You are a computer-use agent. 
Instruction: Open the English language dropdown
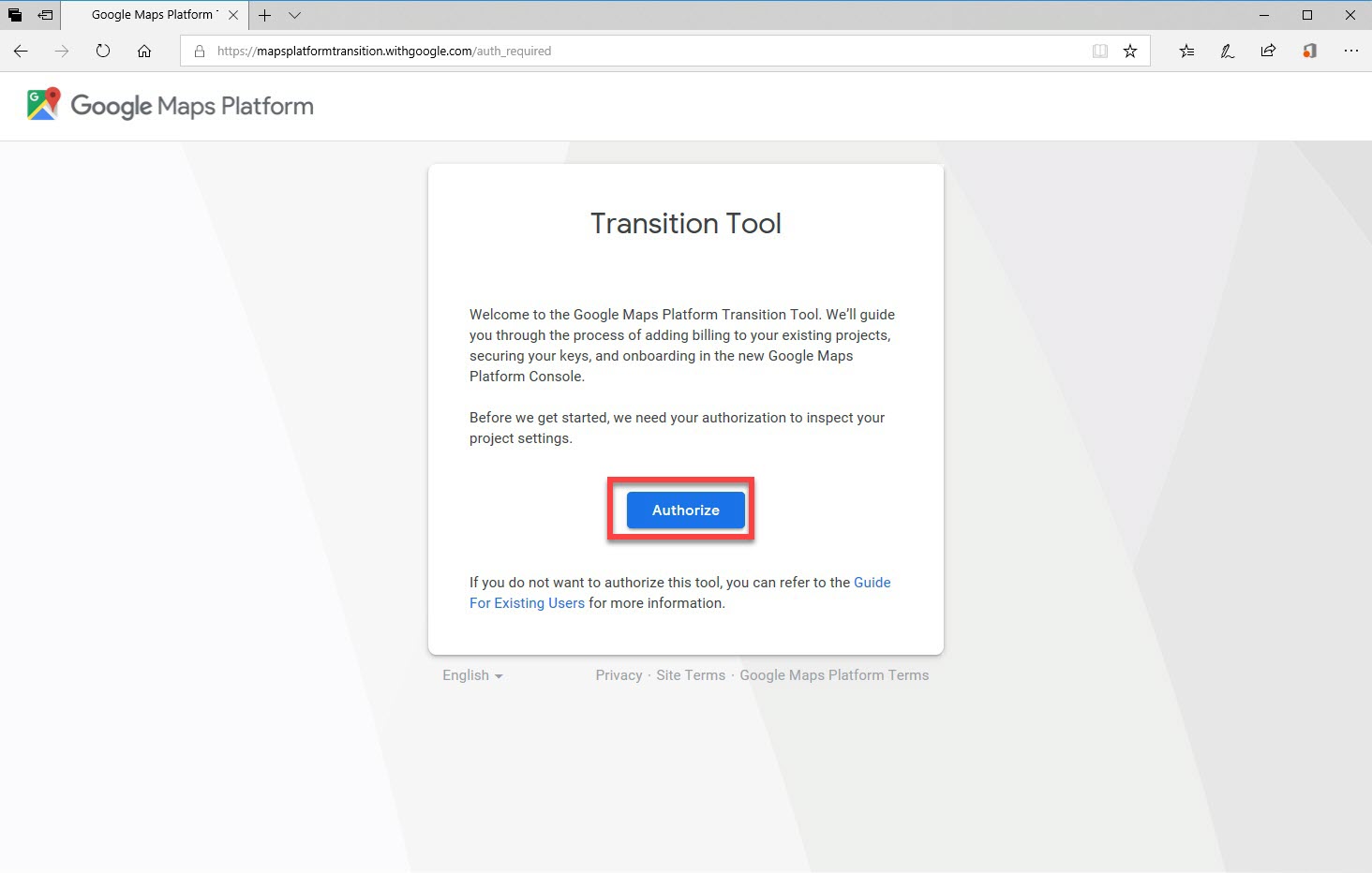(472, 675)
